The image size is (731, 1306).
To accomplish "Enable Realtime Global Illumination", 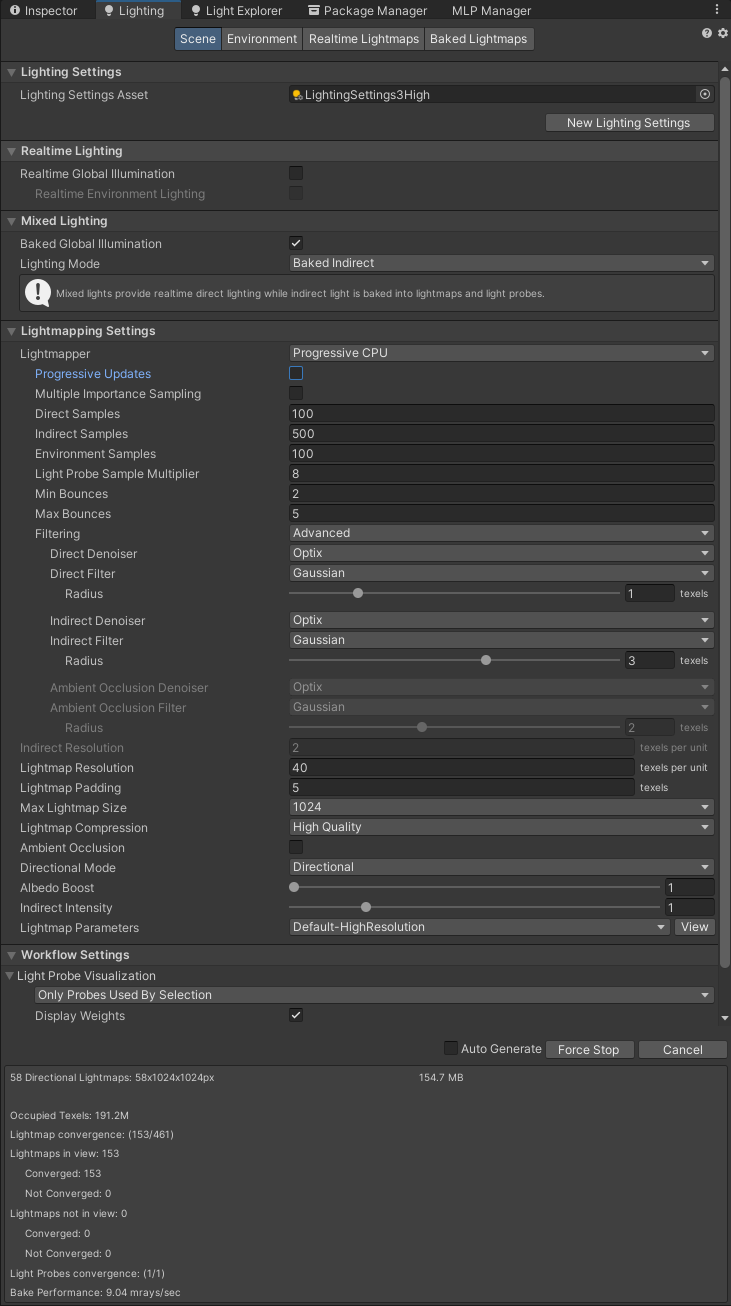I will tap(295, 172).
